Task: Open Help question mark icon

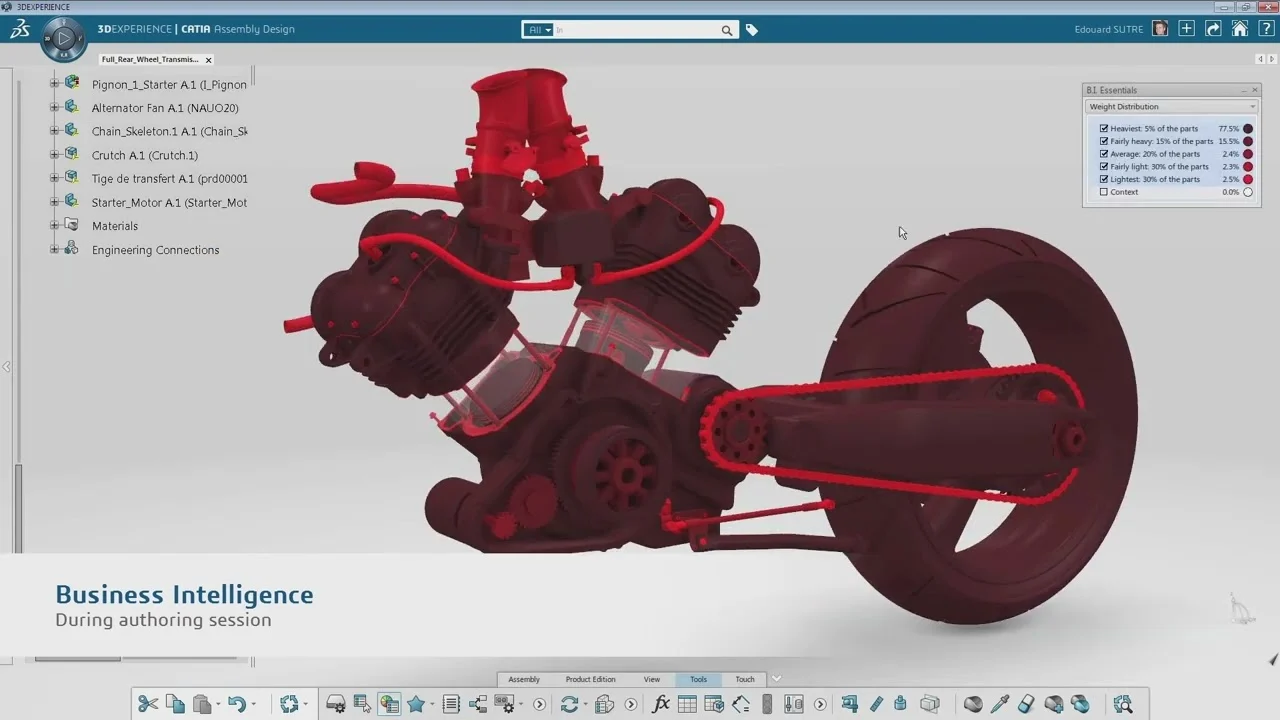Action: point(1265,29)
